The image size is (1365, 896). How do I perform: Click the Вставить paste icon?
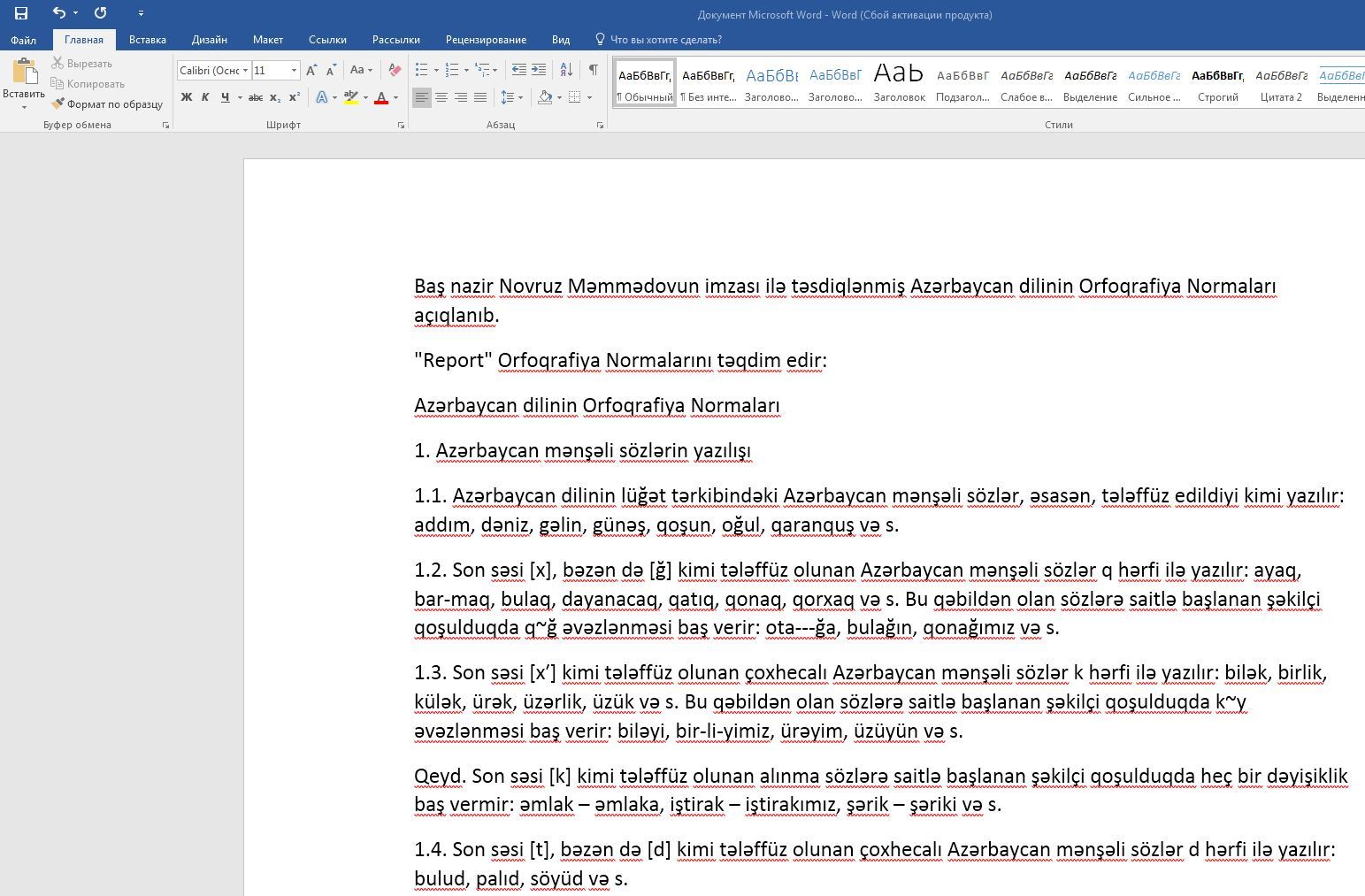(24, 72)
